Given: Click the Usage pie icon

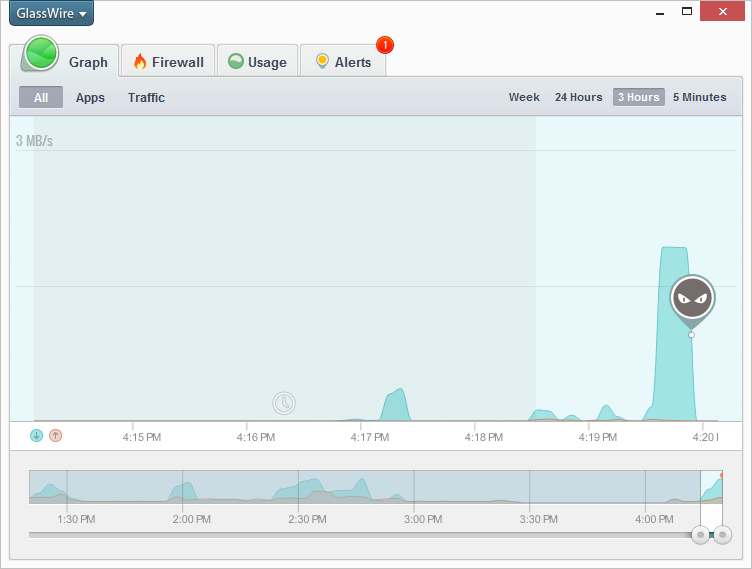Looking at the screenshot, I should pos(235,61).
